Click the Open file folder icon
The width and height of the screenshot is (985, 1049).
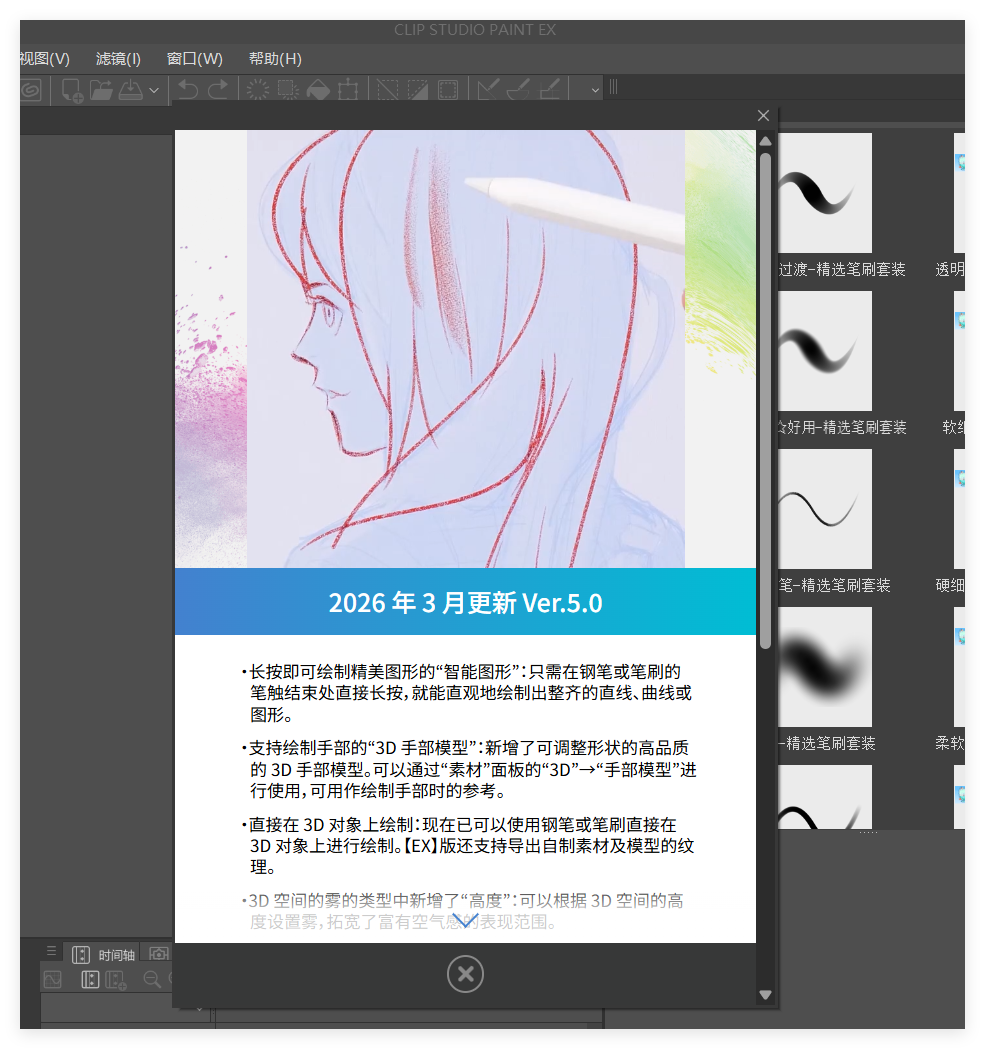coord(101,90)
